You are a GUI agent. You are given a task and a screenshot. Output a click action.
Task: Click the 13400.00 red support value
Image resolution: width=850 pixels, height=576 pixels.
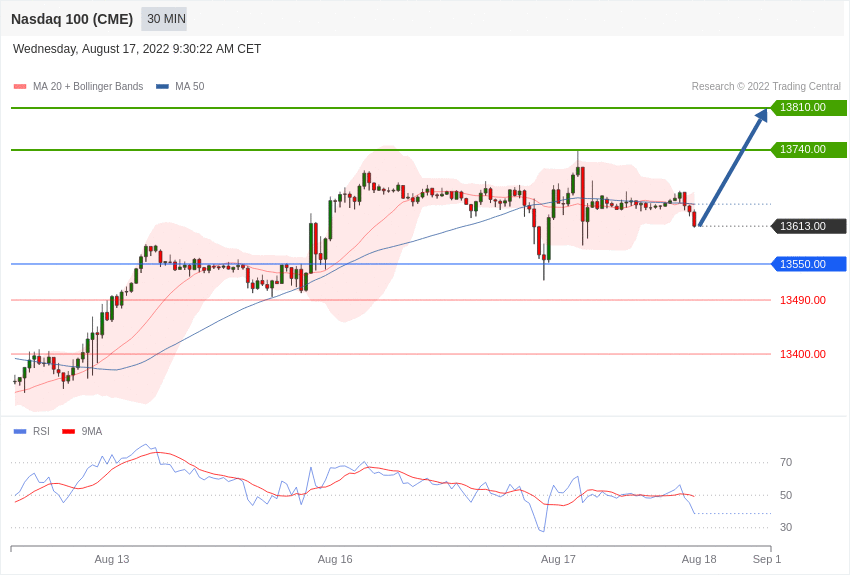pos(803,354)
